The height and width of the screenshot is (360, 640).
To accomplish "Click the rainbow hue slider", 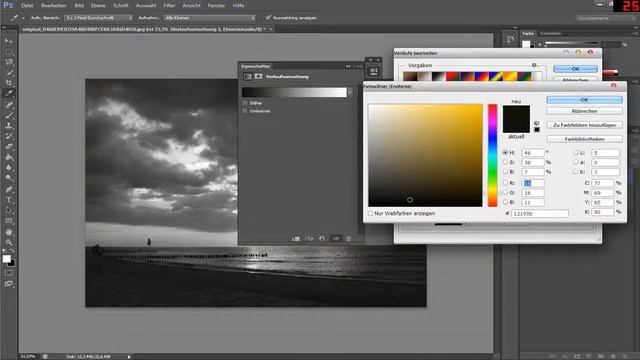I will click(x=493, y=155).
